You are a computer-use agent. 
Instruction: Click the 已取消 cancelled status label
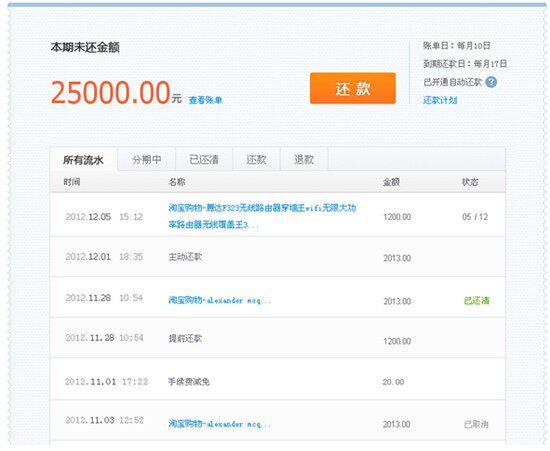click(x=476, y=424)
